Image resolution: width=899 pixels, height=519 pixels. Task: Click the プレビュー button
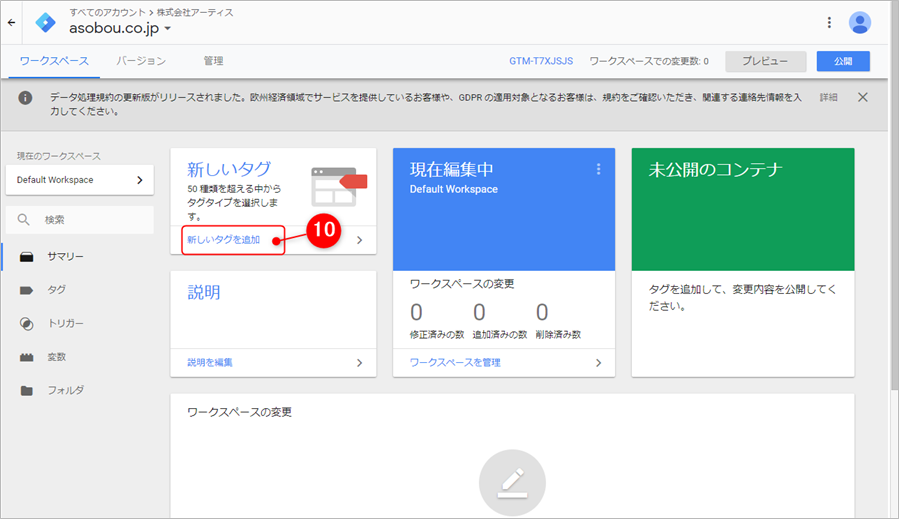point(765,61)
